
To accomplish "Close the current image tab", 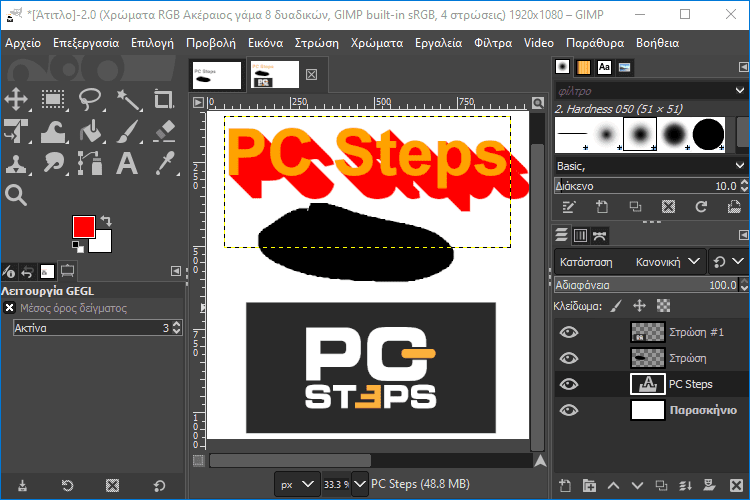I will click(311, 75).
